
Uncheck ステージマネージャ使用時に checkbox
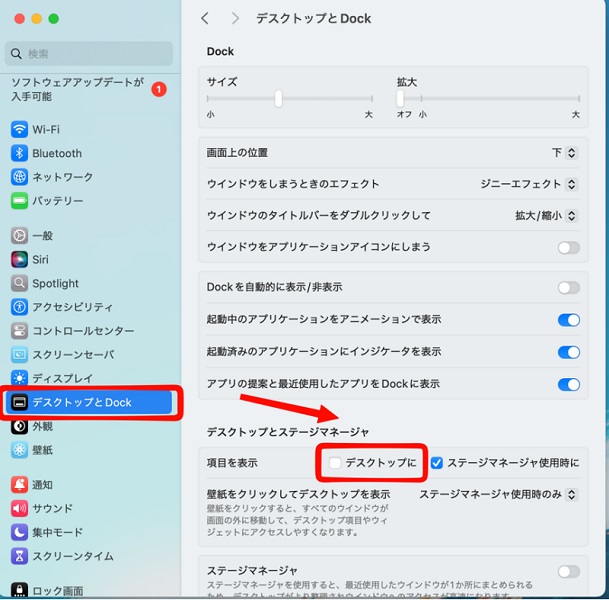(x=437, y=463)
